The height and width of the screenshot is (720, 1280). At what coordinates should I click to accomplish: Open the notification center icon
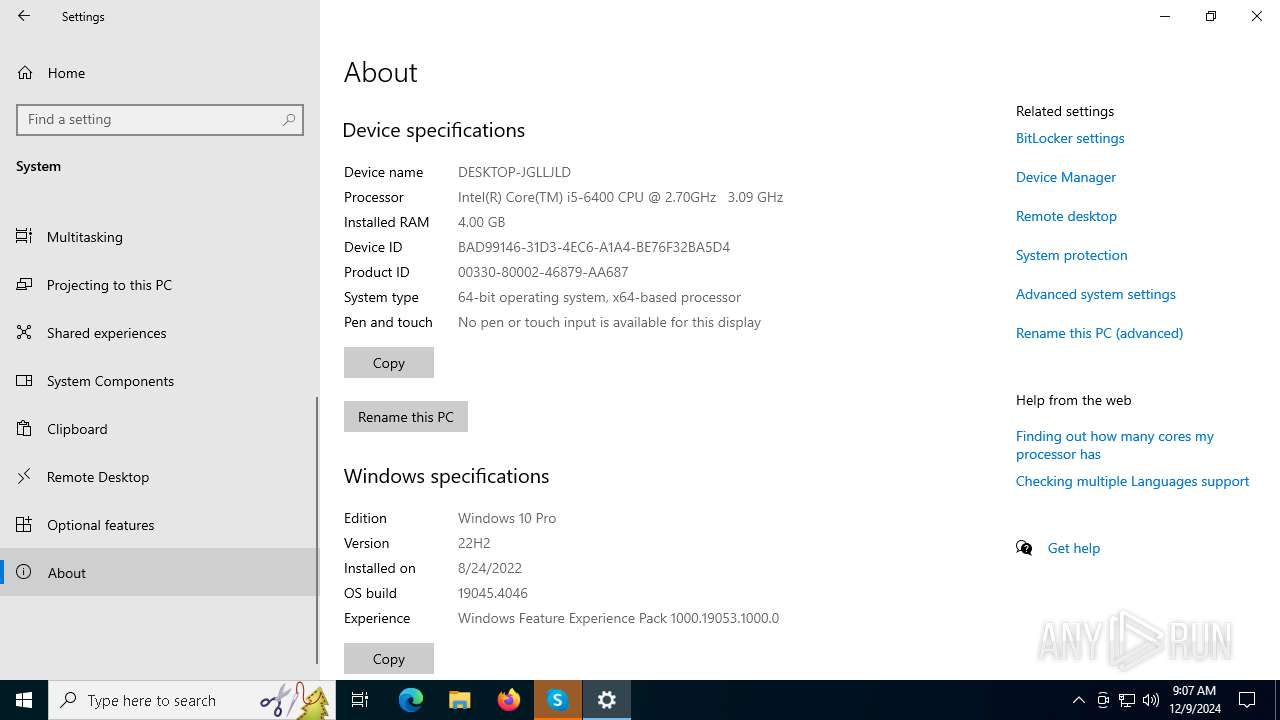point(1248,700)
